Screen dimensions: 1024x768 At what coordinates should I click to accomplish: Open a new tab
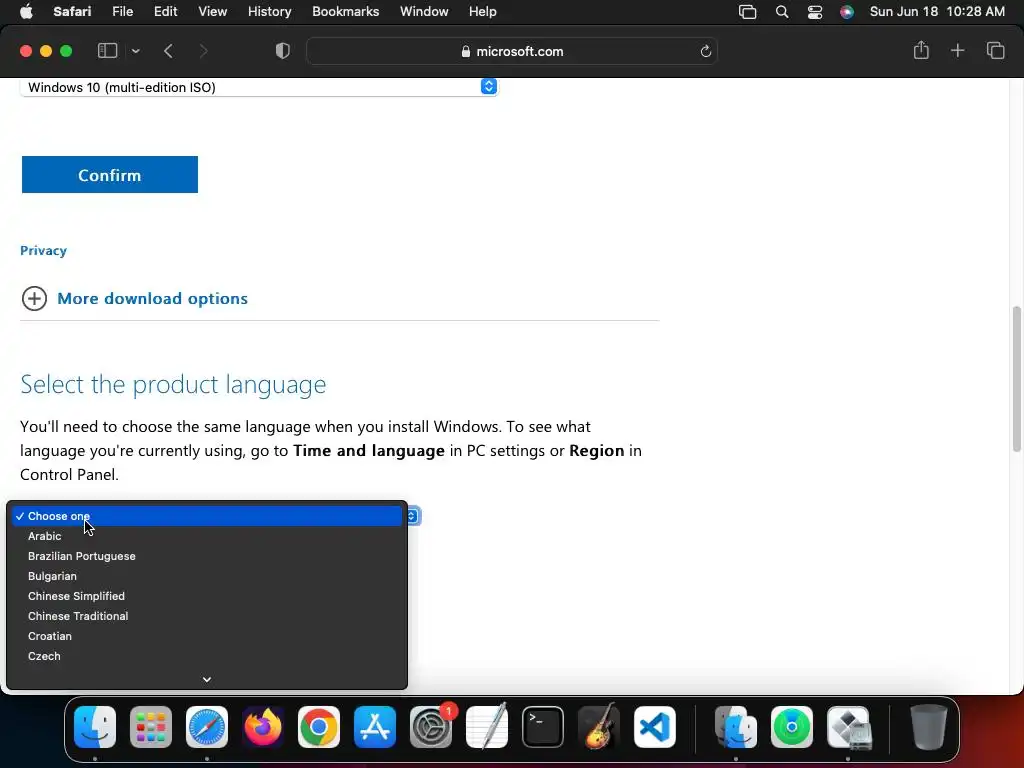pos(957,50)
